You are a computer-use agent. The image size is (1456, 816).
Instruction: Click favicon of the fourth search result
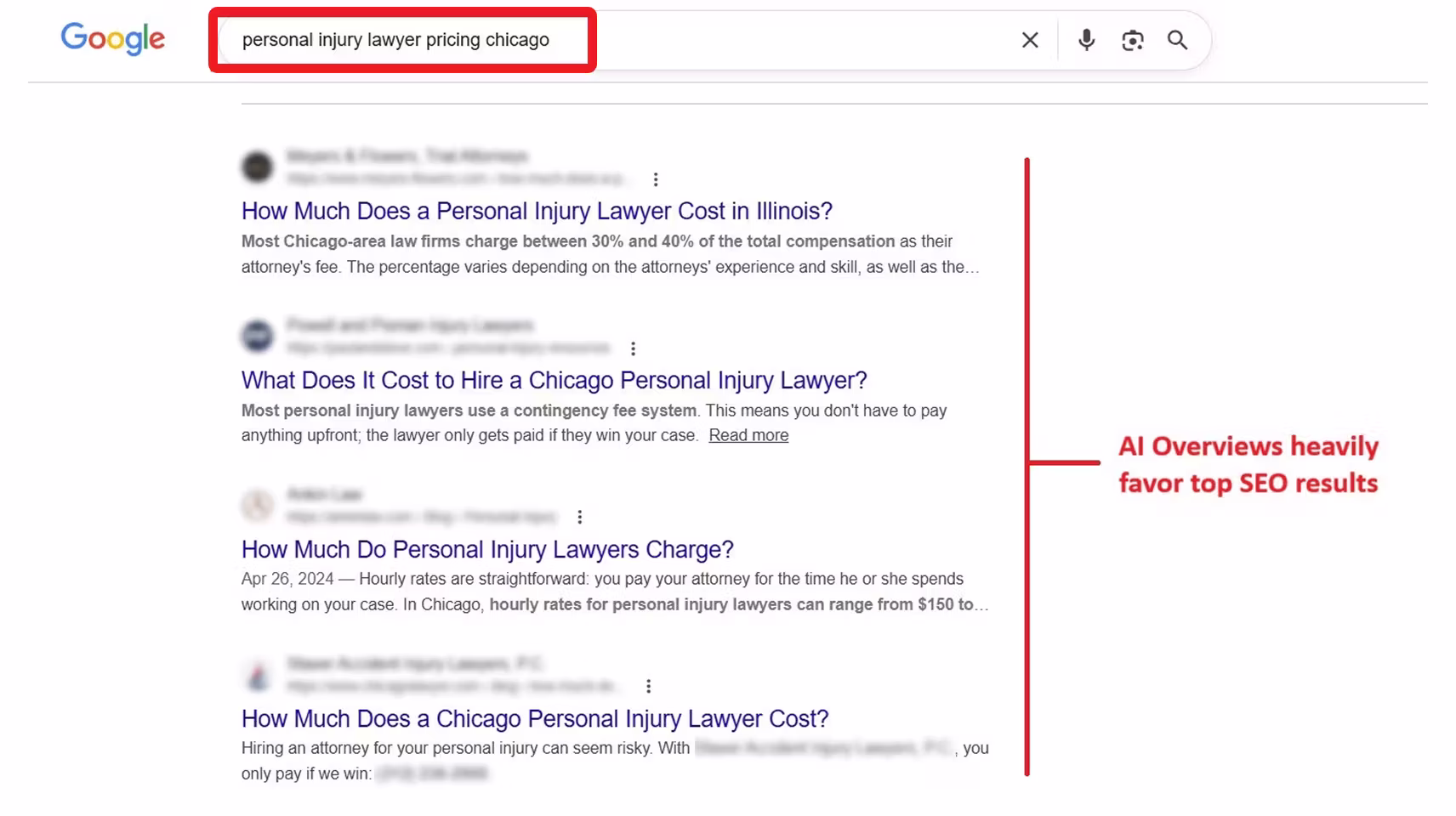257,674
